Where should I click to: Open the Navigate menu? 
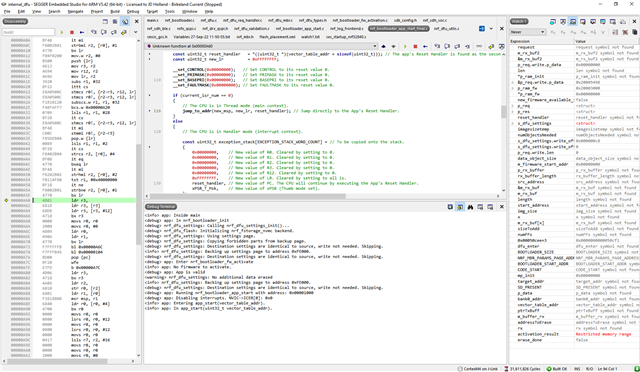click(x=76, y=11)
